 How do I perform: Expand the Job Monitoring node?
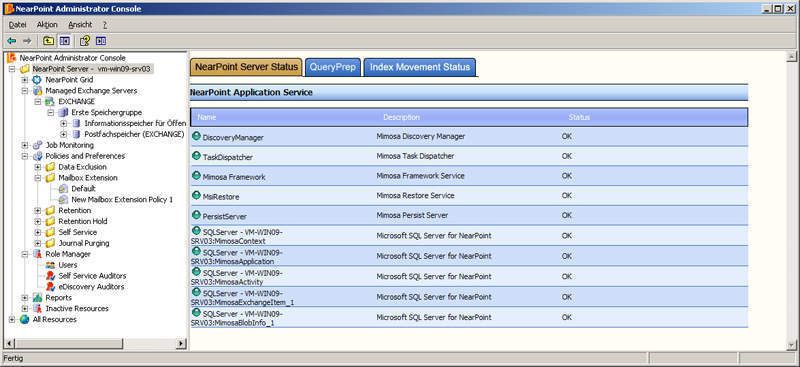click(24, 145)
